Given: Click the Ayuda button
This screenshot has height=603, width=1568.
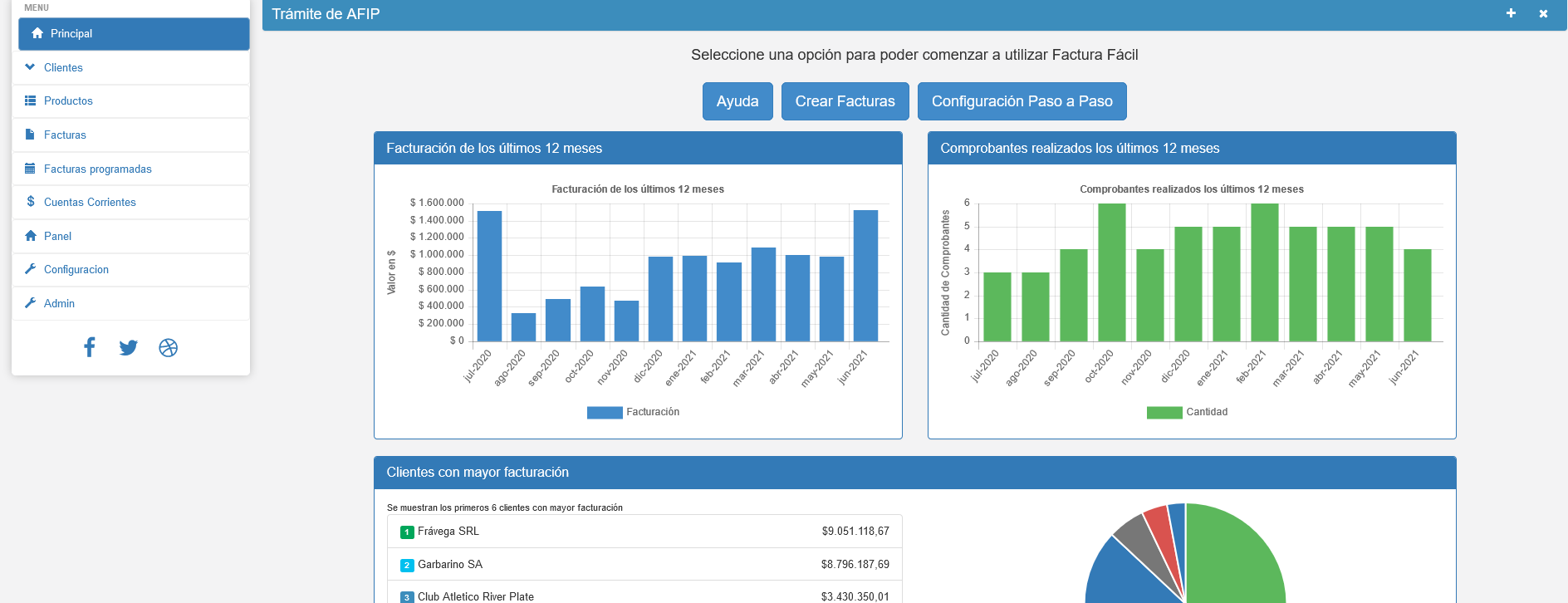Looking at the screenshot, I should pos(737,101).
